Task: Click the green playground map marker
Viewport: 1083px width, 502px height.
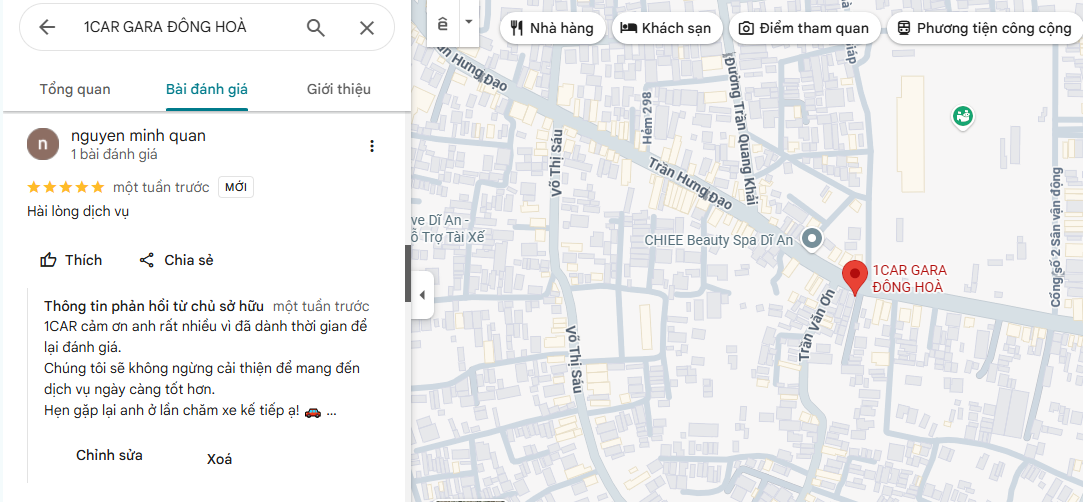Action: click(x=963, y=116)
